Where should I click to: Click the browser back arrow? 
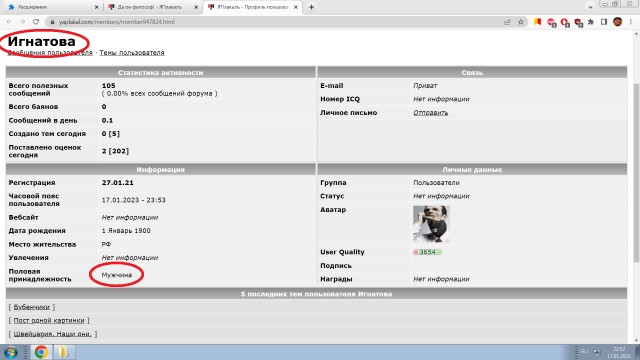(9, 22)
